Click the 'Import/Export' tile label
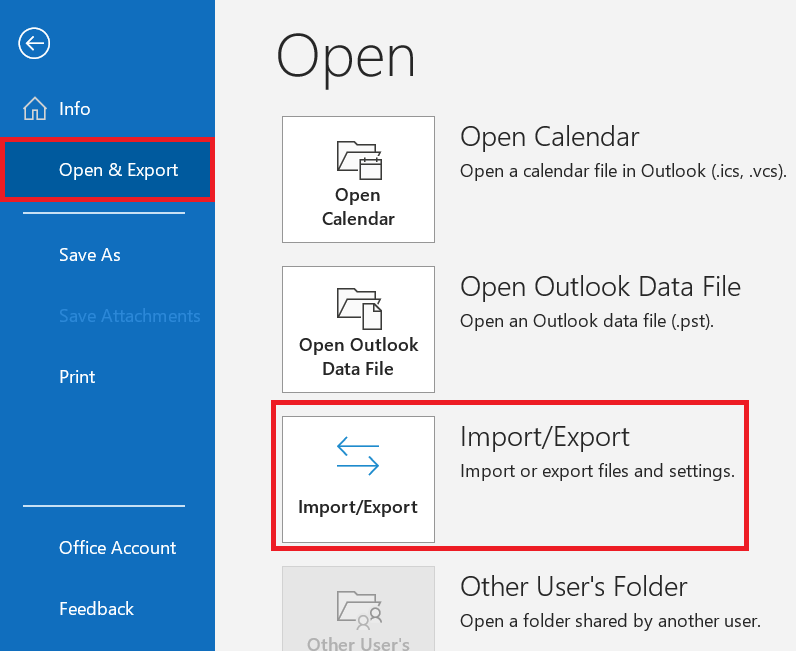 tap(358, 507)
